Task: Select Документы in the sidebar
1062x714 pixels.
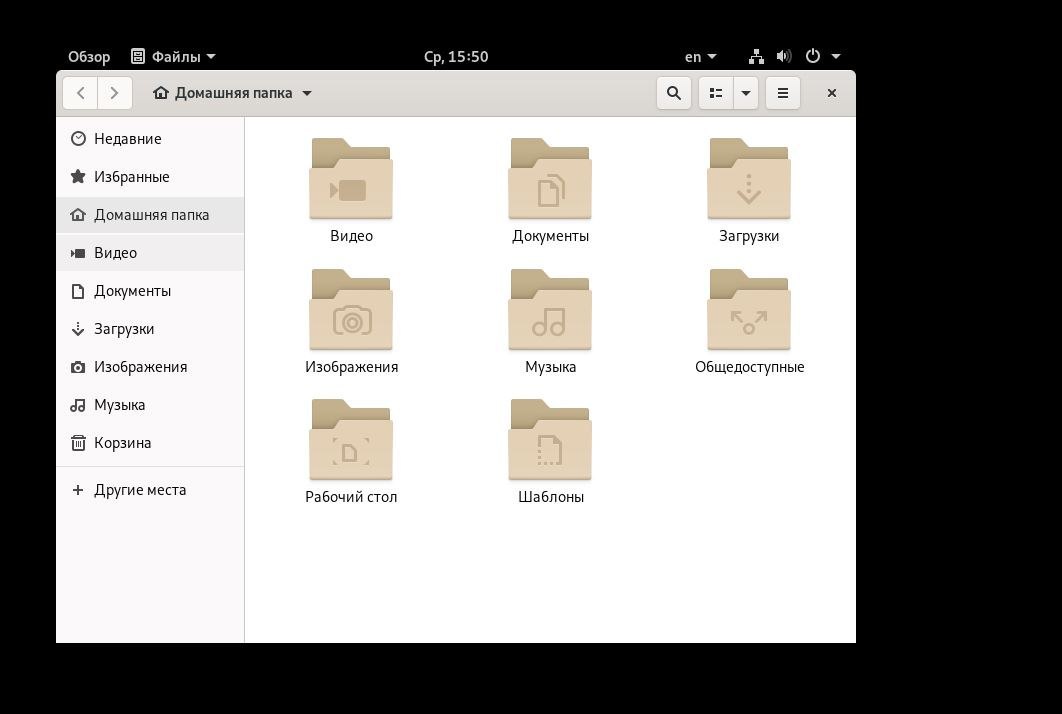Action: (150, 291)
